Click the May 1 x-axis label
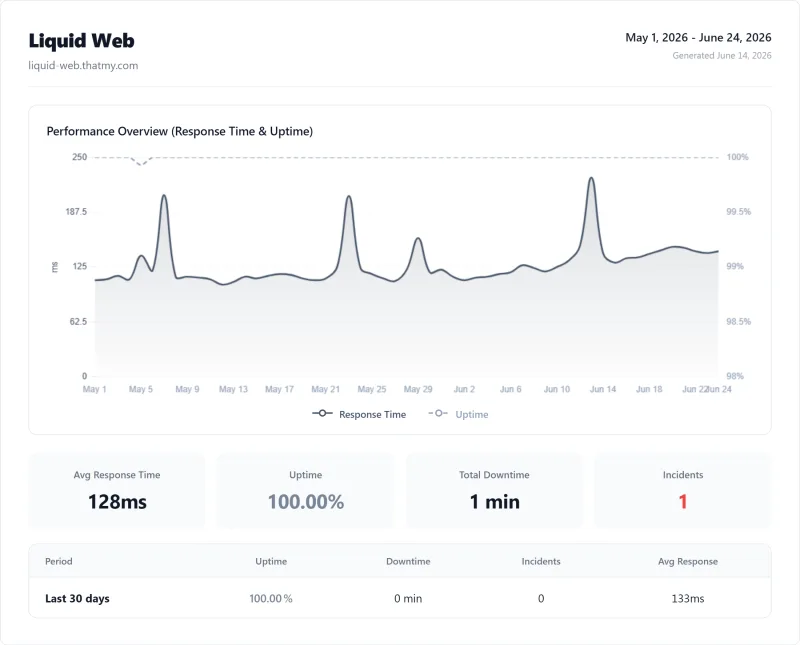This screenshot has width=800, height=645. (94, 389)
